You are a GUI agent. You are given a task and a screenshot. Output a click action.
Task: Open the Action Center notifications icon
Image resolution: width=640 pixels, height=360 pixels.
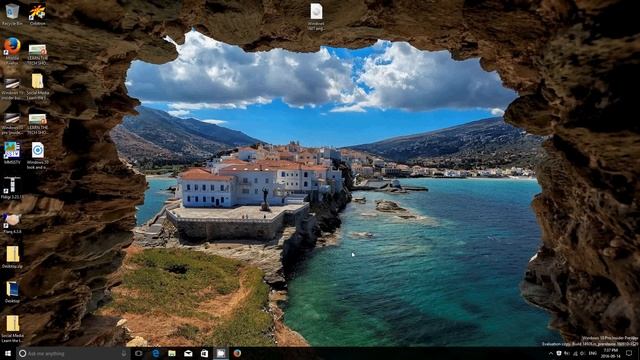pos(629,353)
